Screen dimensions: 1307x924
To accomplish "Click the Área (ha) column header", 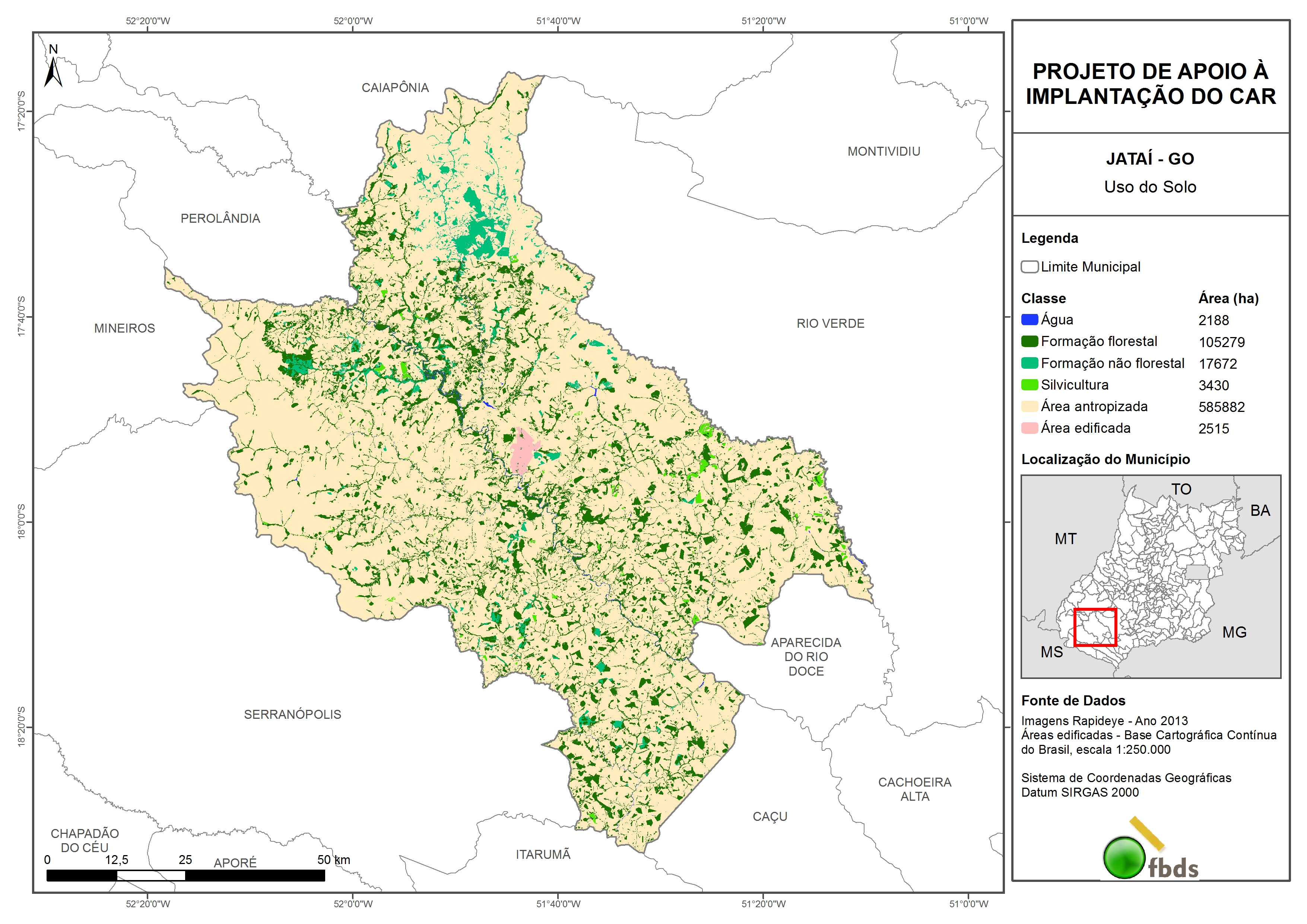I will tap(1228, 298).
